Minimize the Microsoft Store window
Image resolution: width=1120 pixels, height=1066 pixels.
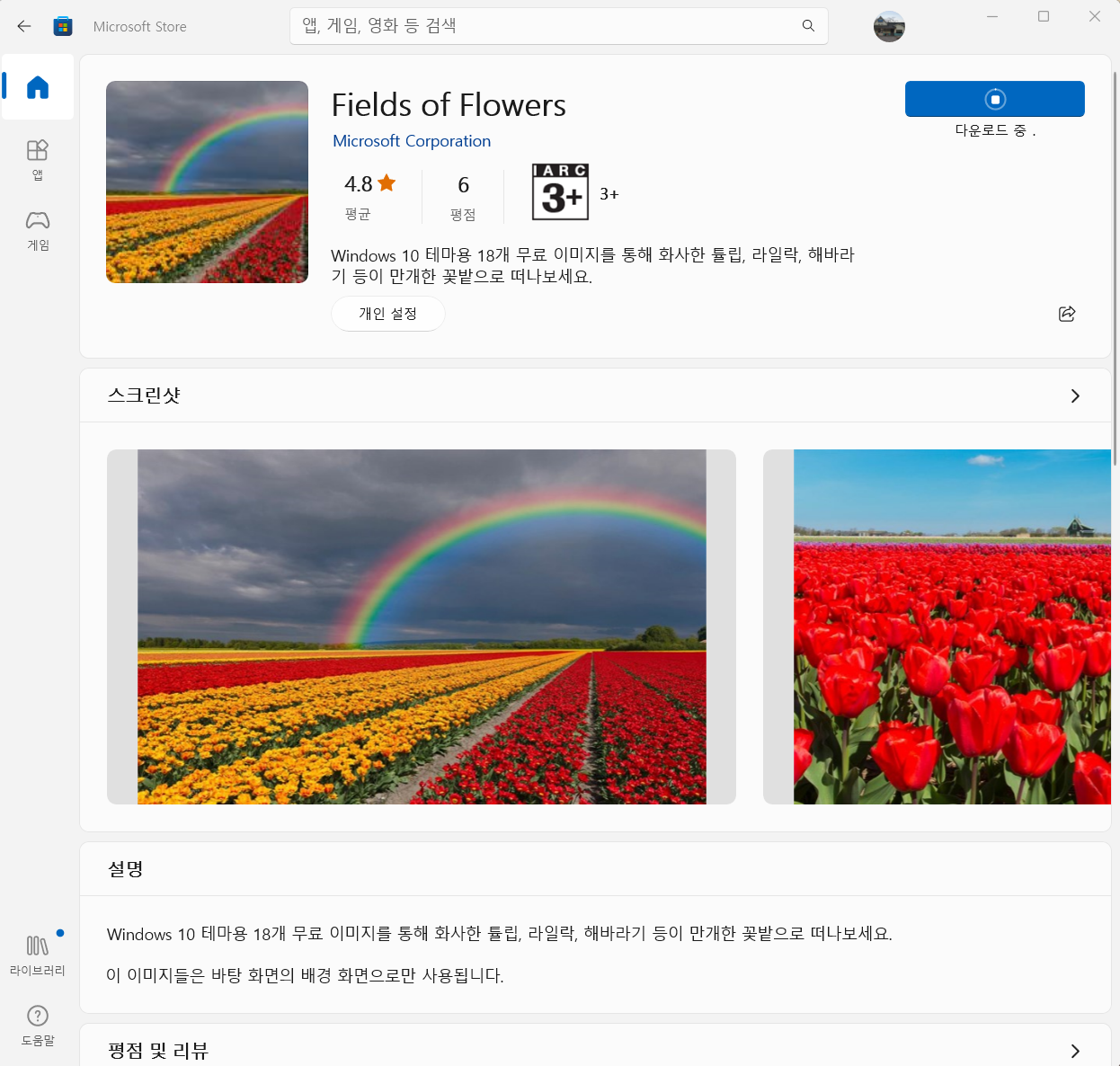click(x=992, y=16)
